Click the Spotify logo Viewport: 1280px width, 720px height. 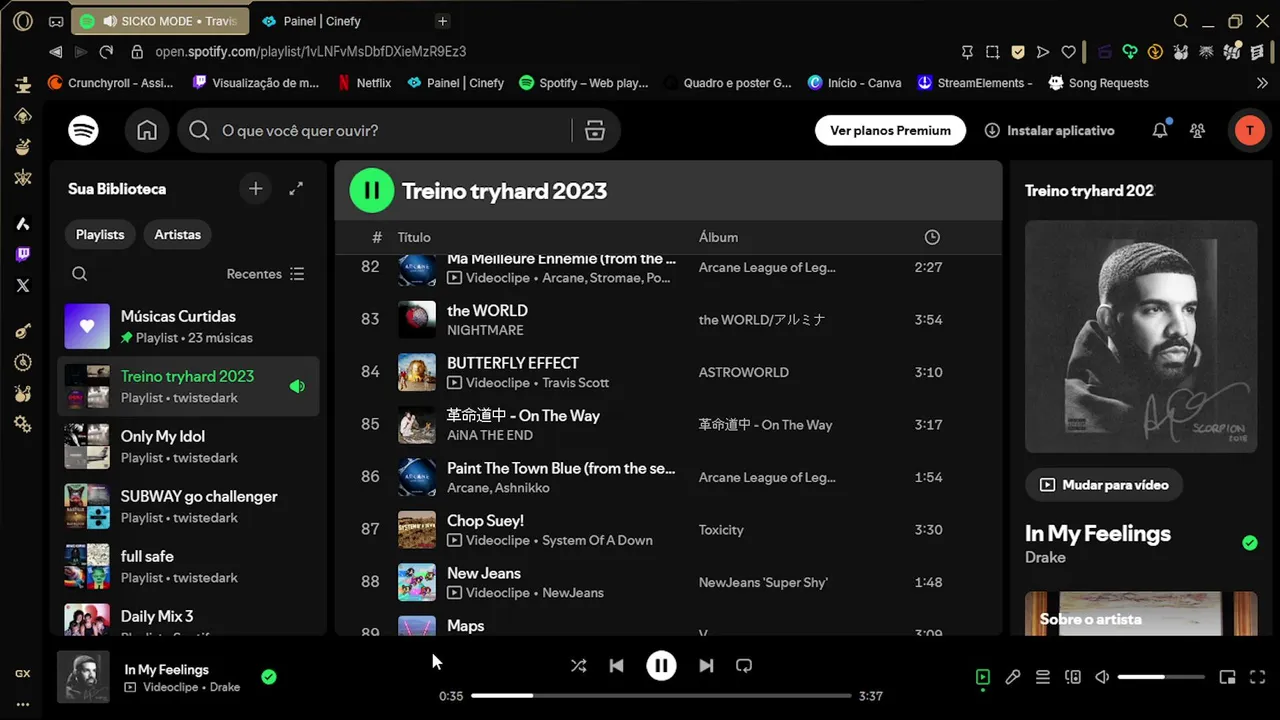tap(83, 131)
